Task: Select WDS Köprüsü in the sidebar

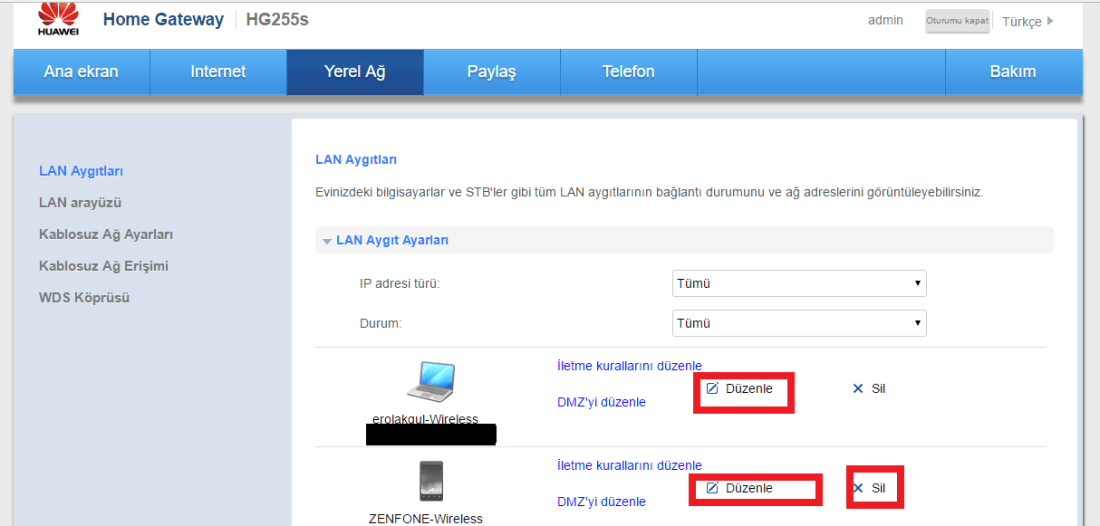Action: click(x=84, y=298)
